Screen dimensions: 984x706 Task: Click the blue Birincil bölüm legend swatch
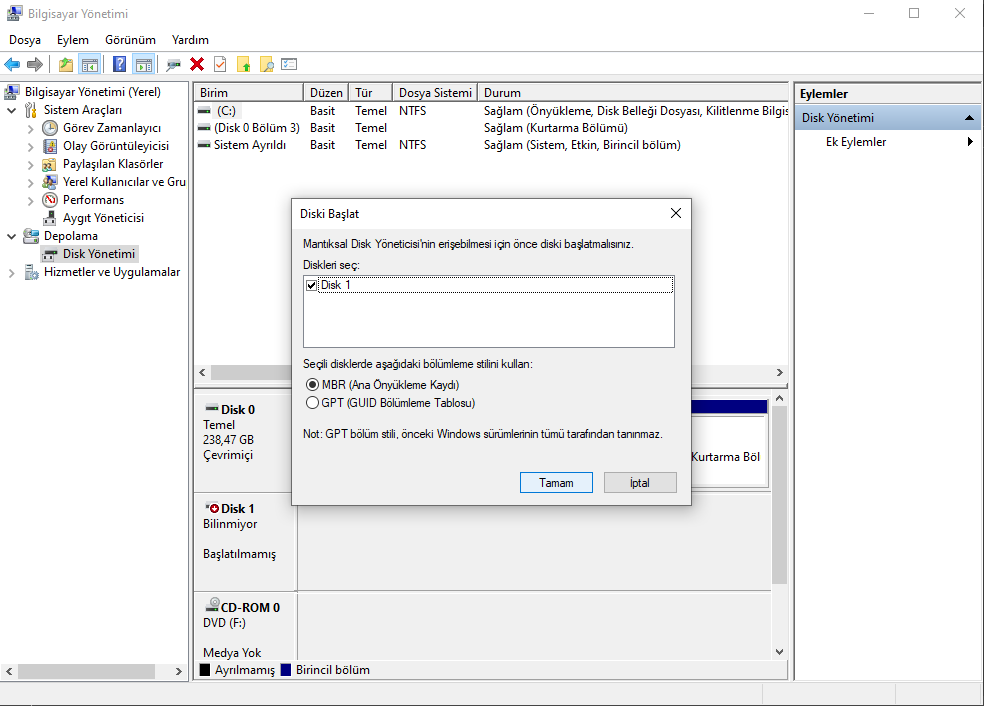[x=286, y=670]
